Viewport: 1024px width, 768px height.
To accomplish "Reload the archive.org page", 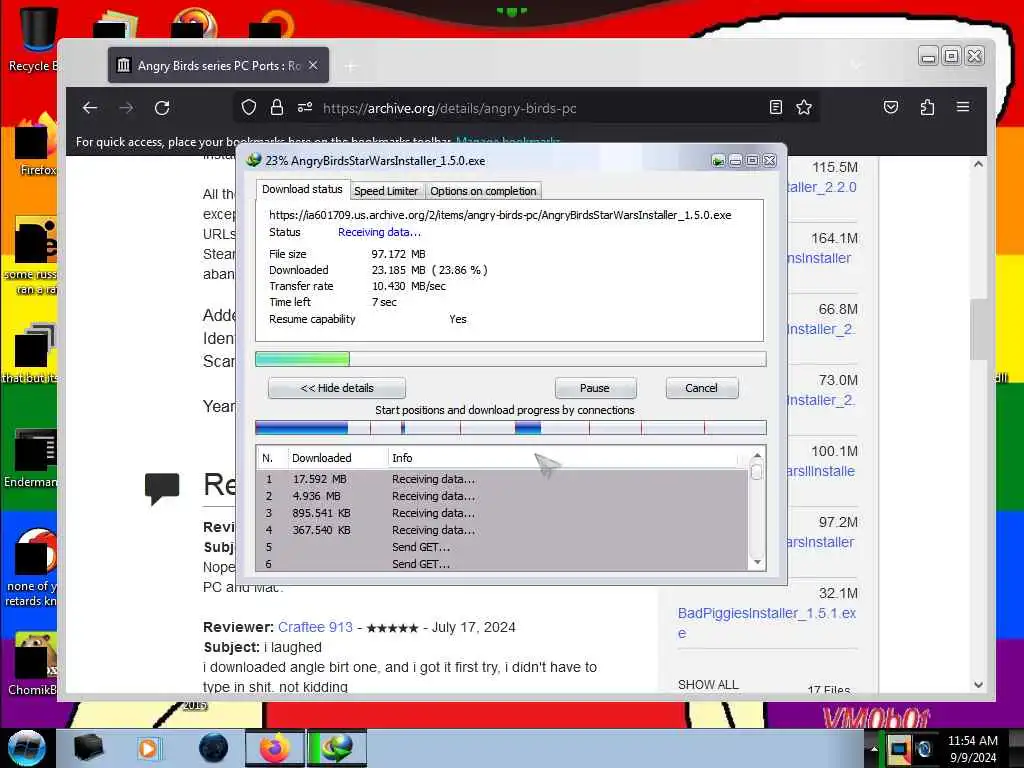I will pyautogui.click(x=162, y=108).
